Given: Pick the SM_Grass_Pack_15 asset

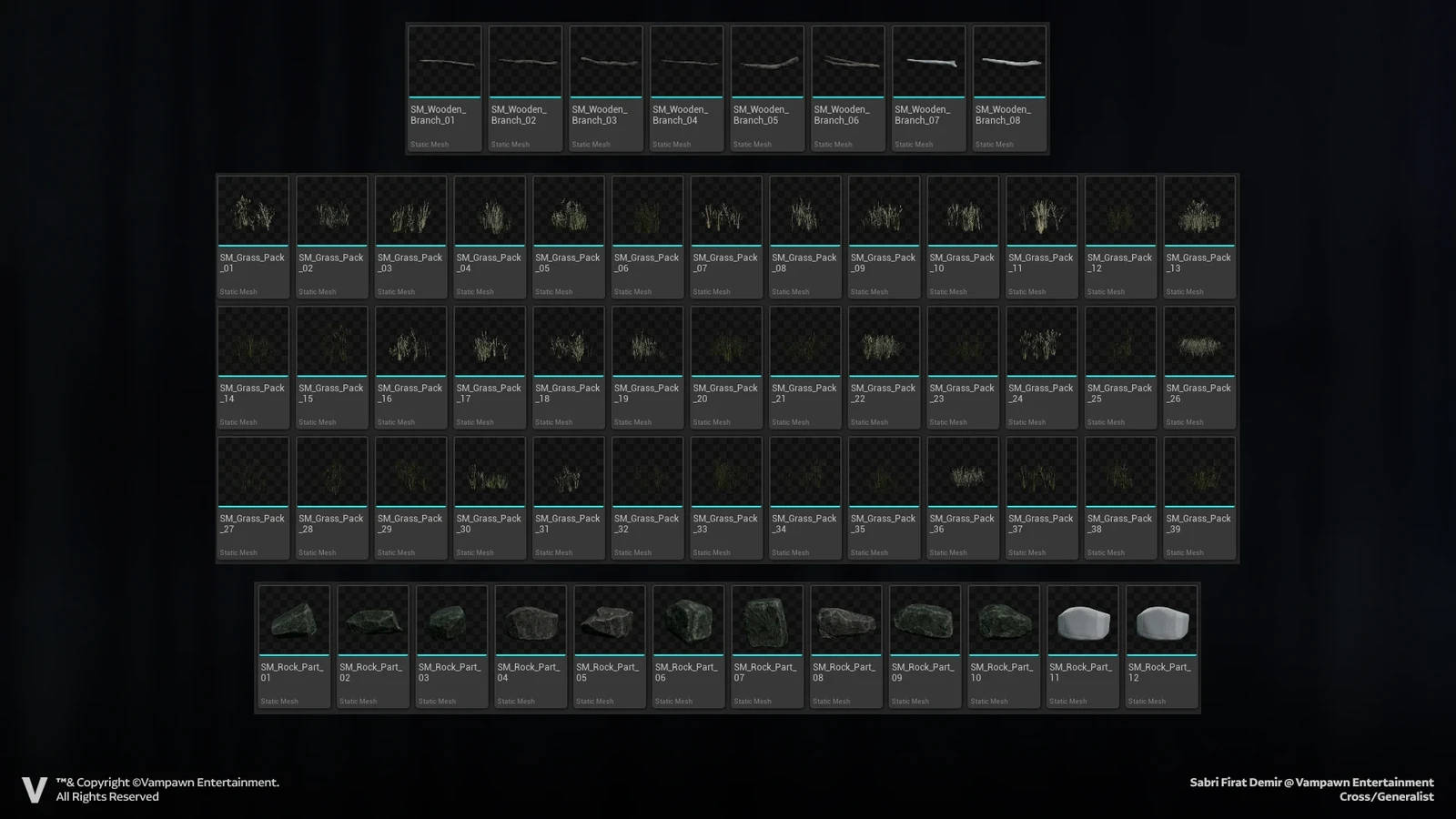Looking at the screenshot, I should [332, 368].
